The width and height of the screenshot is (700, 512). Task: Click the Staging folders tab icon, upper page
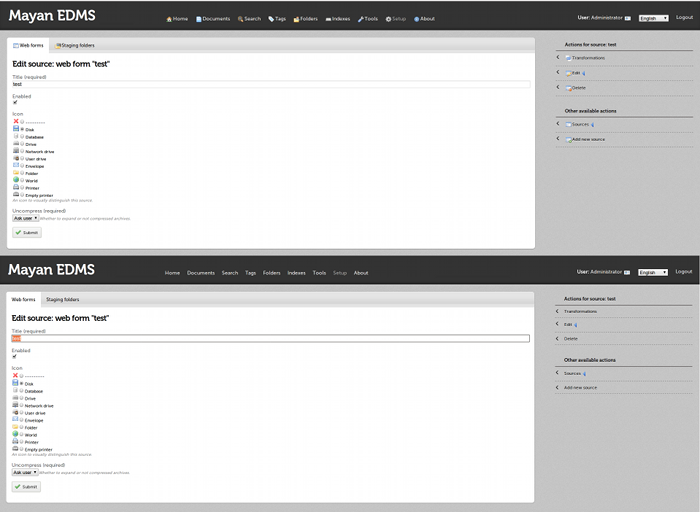pos(58,46)
